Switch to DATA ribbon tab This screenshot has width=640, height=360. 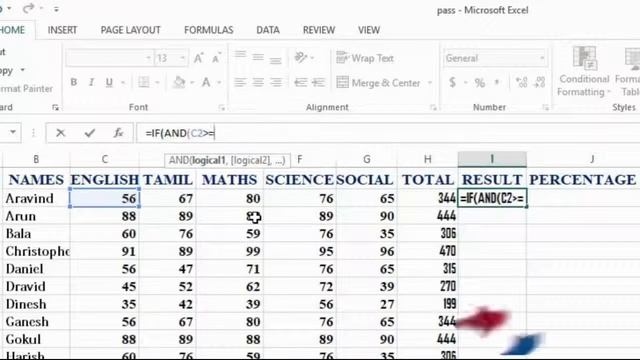point(268,30)
